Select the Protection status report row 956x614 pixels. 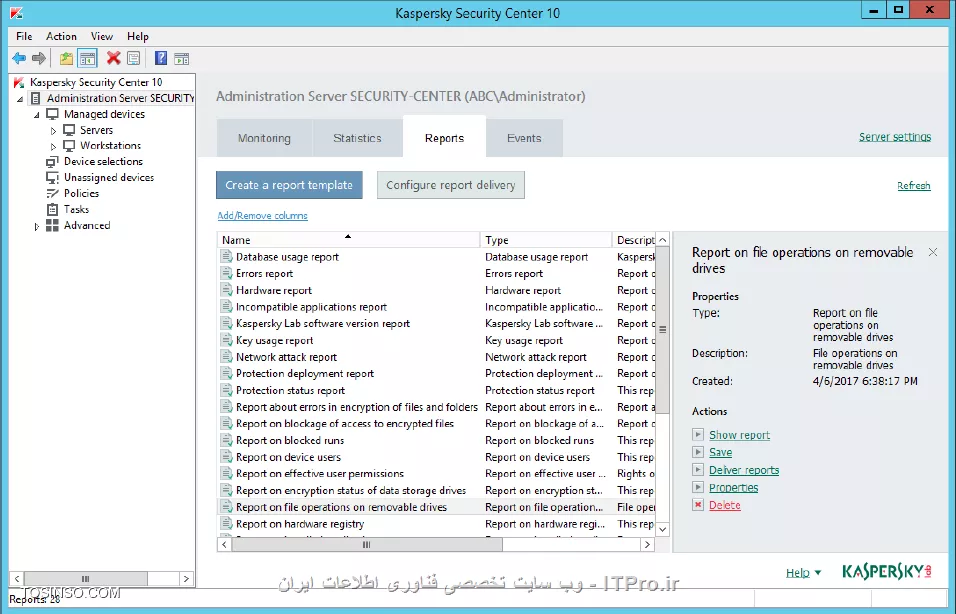(x=436, y=390)
